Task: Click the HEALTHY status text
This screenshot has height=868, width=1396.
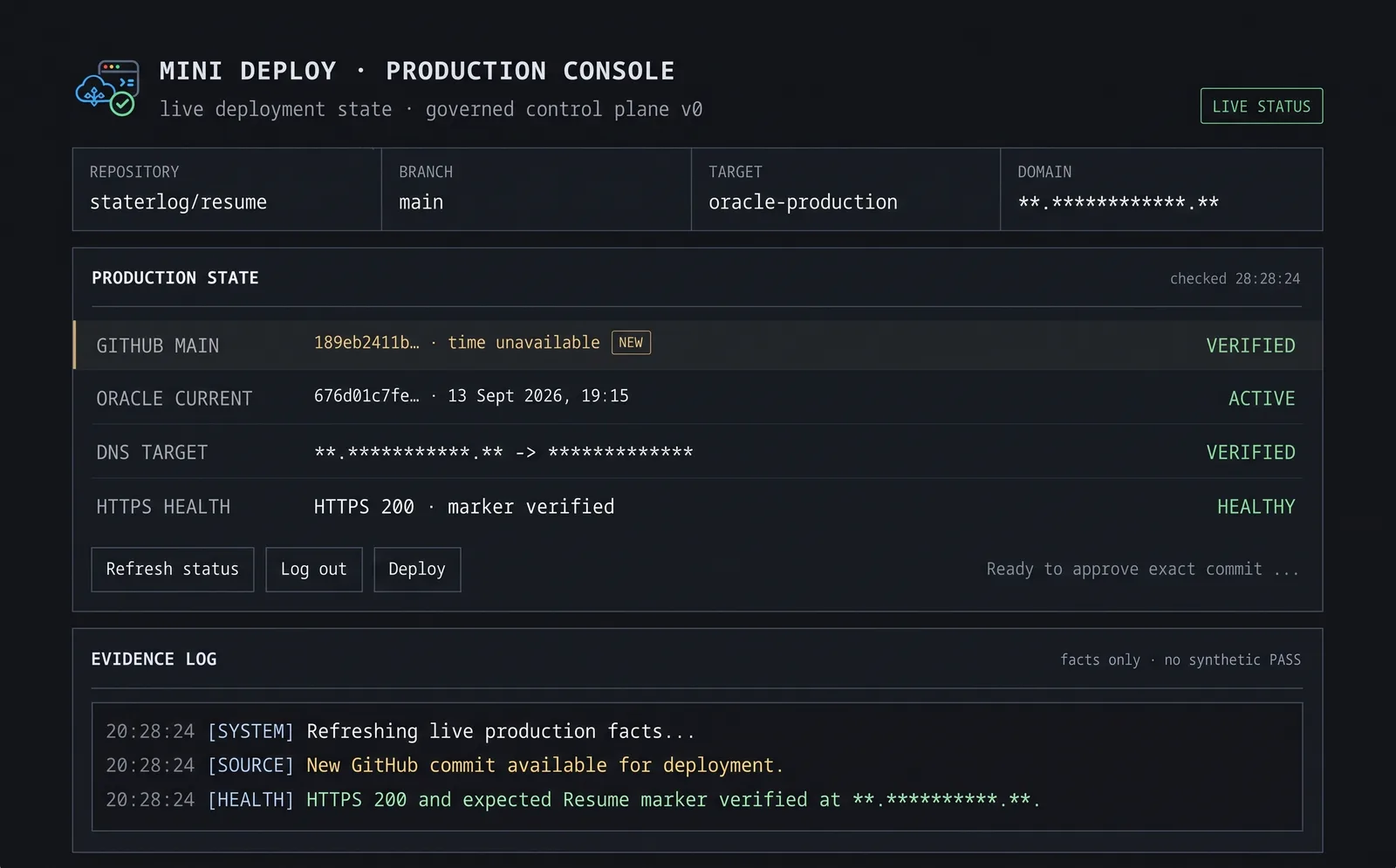Action: [x=1256, y=507]
